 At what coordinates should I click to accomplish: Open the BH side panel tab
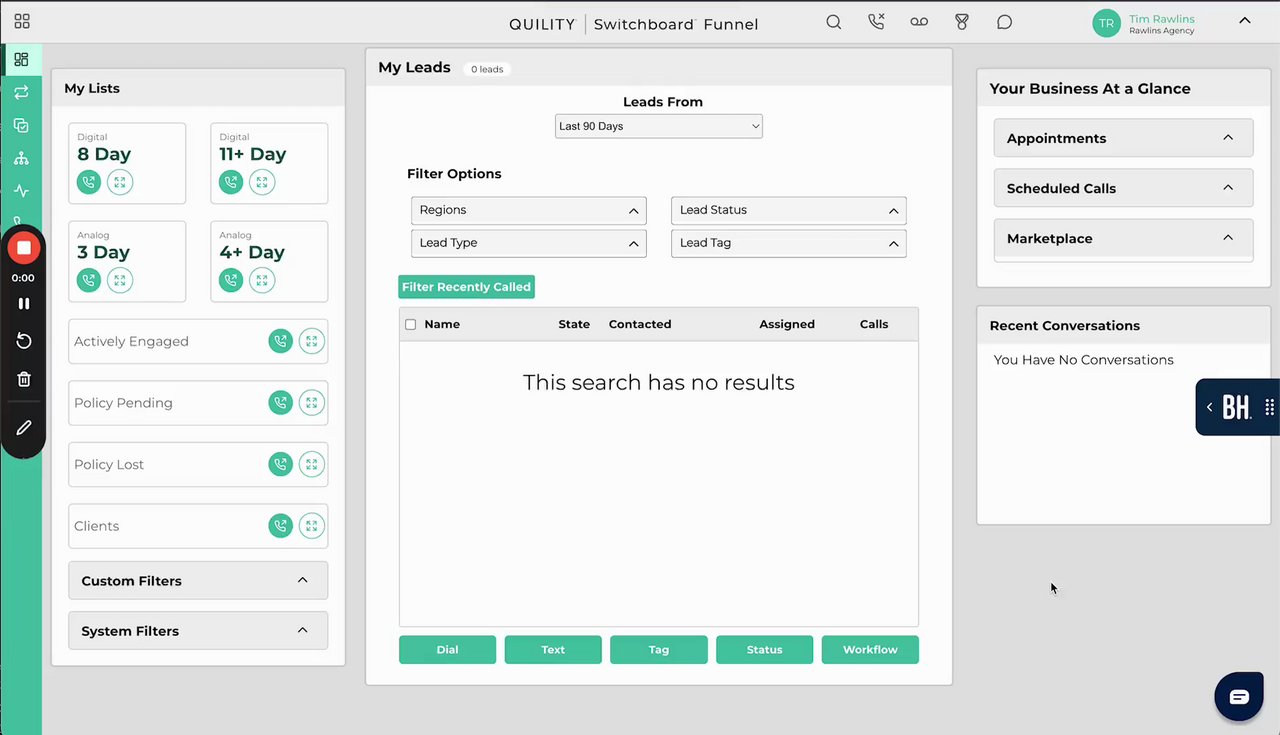click(x=1238, y=407)
